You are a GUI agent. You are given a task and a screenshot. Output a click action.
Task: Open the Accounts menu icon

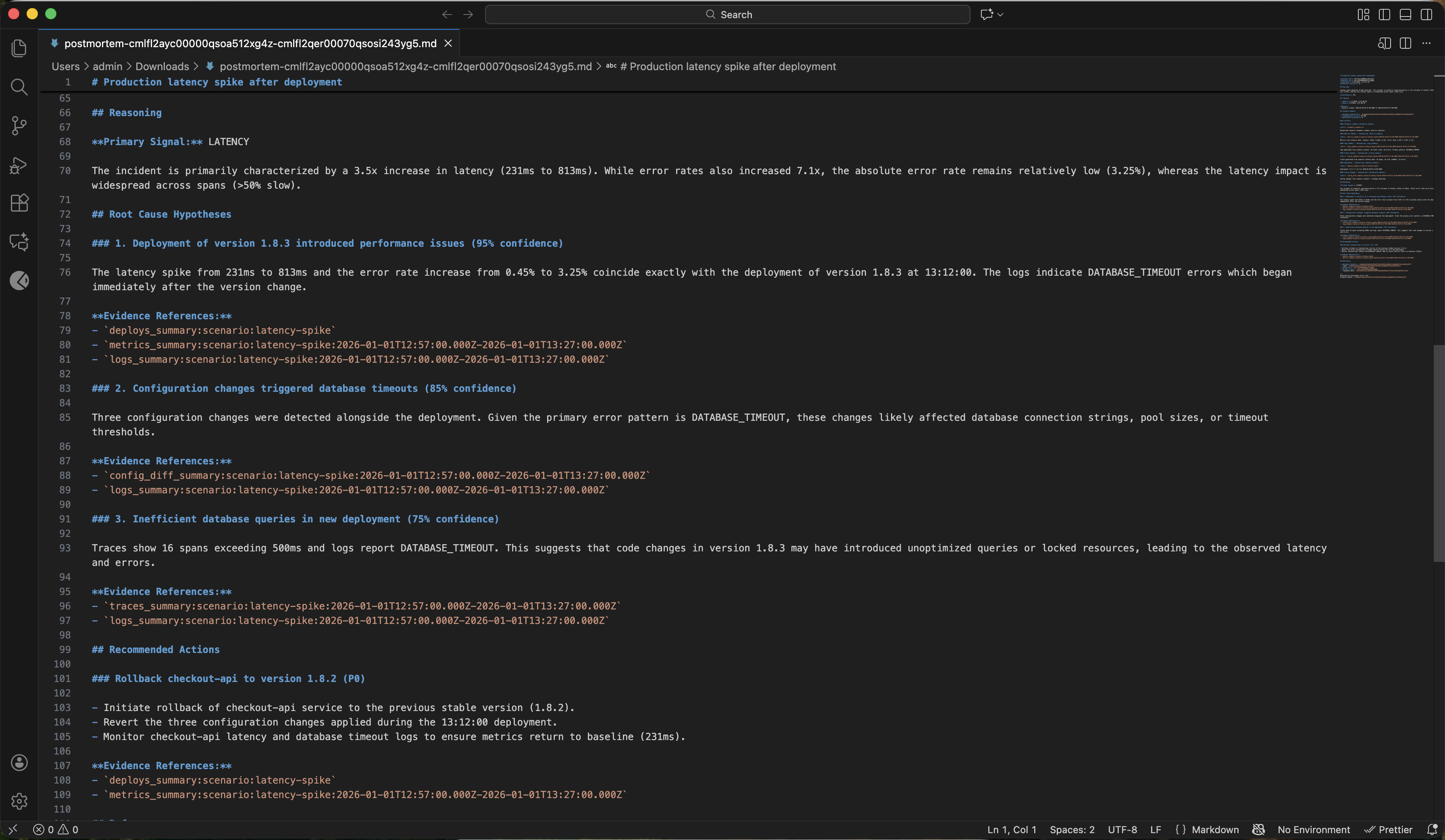(19, 762)
